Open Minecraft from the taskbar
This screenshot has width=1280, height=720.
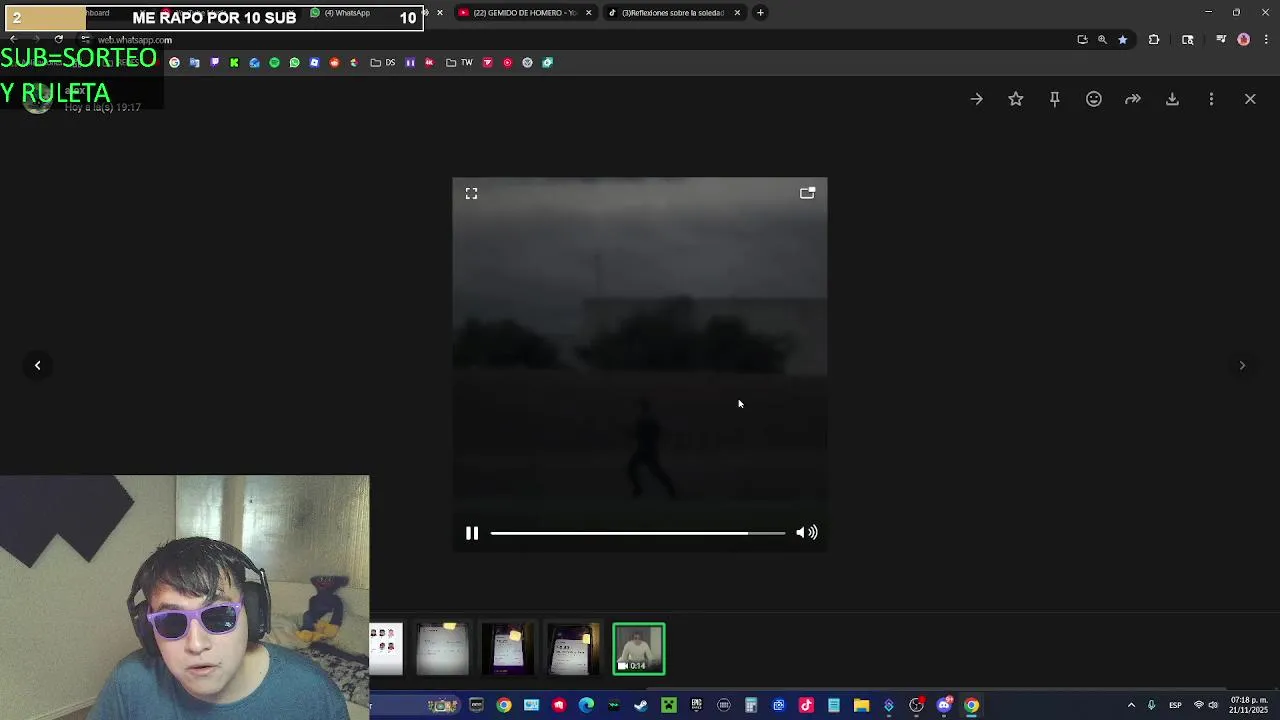click(669, 705)
